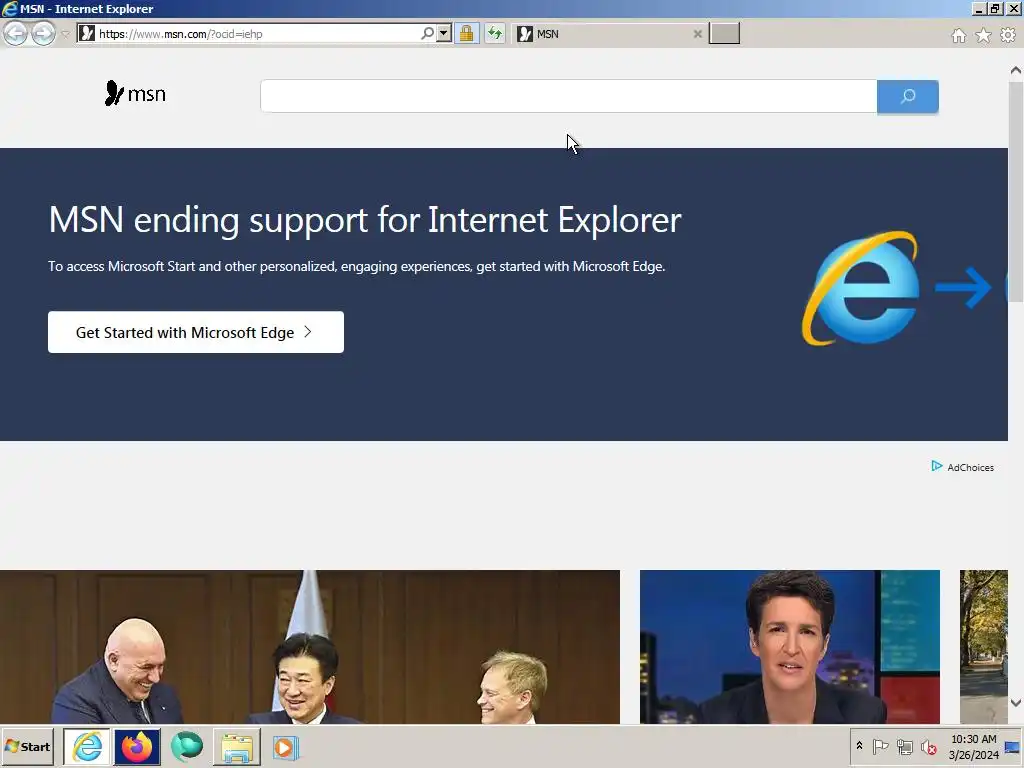Image resolution: width=1024 pixels, height=768 pixels.
Task: Click the Refresh page button
Action: [495, 33]
